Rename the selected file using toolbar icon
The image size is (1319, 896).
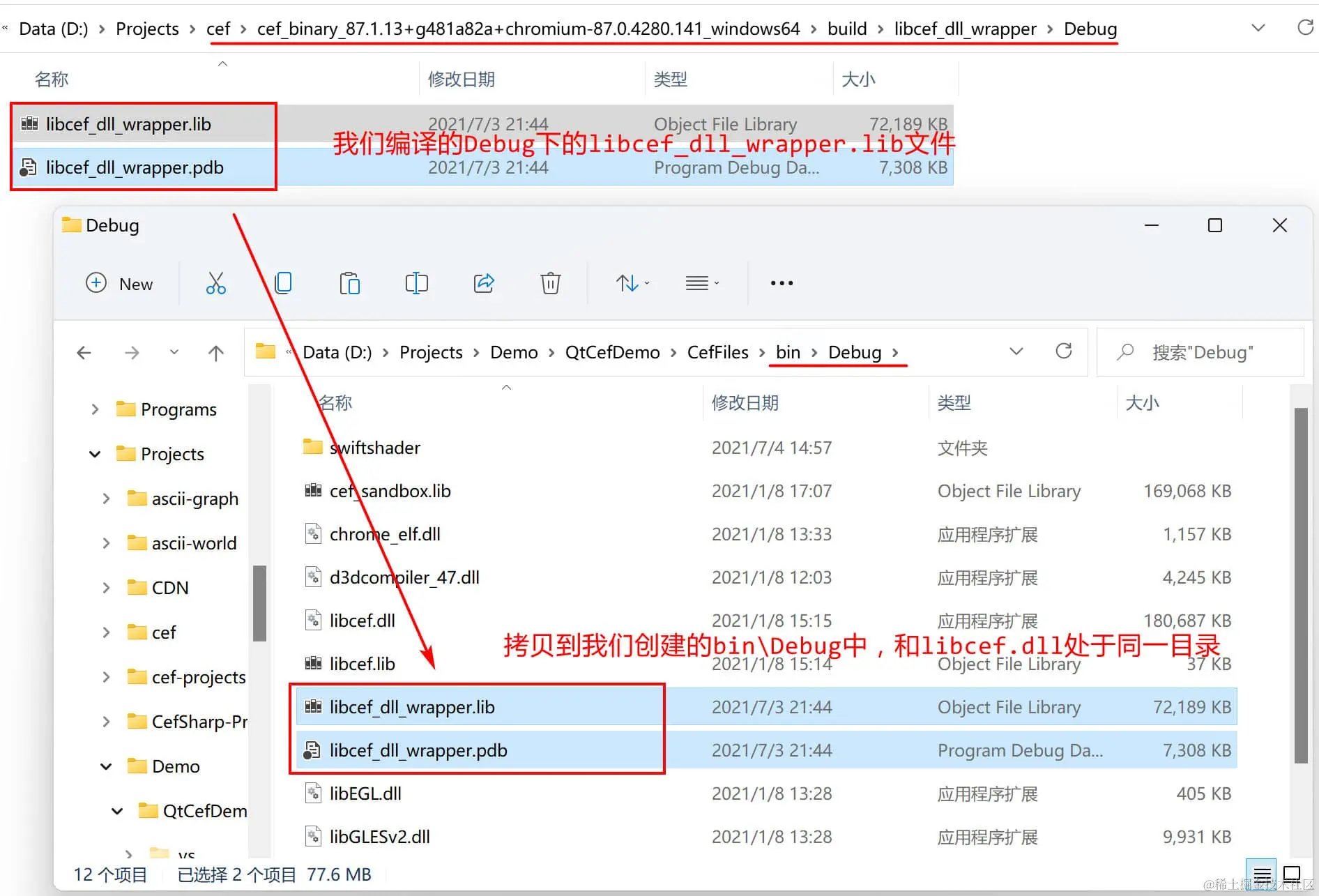pos(416,282)
